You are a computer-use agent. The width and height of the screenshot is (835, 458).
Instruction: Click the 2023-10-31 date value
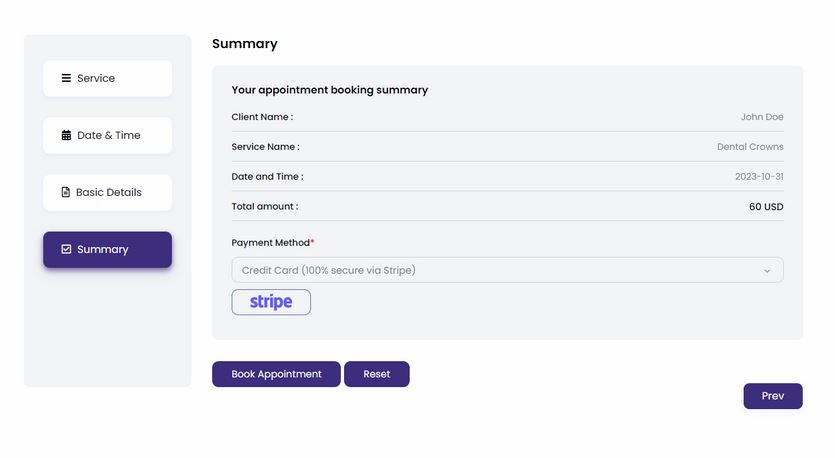(759, 176)
